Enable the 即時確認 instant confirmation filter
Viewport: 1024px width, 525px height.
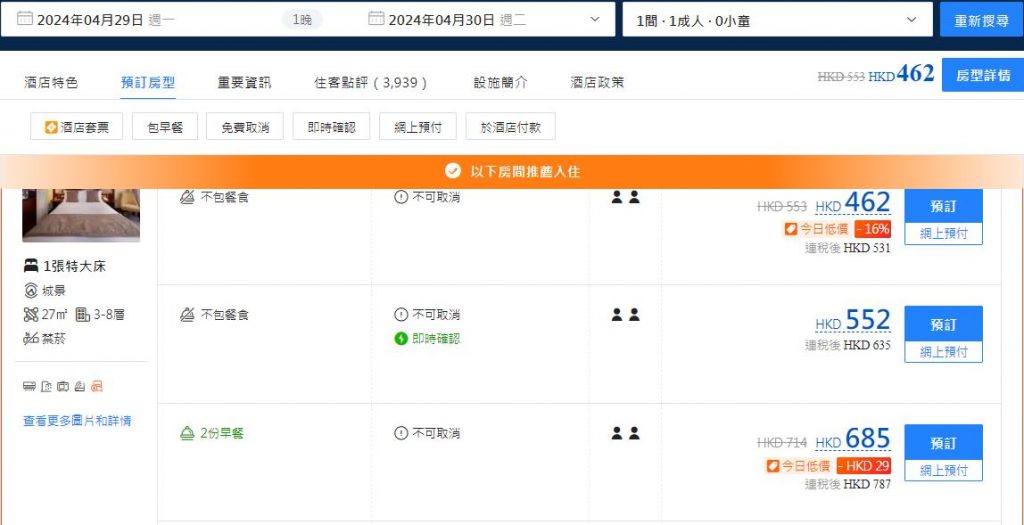coord(332,127)
